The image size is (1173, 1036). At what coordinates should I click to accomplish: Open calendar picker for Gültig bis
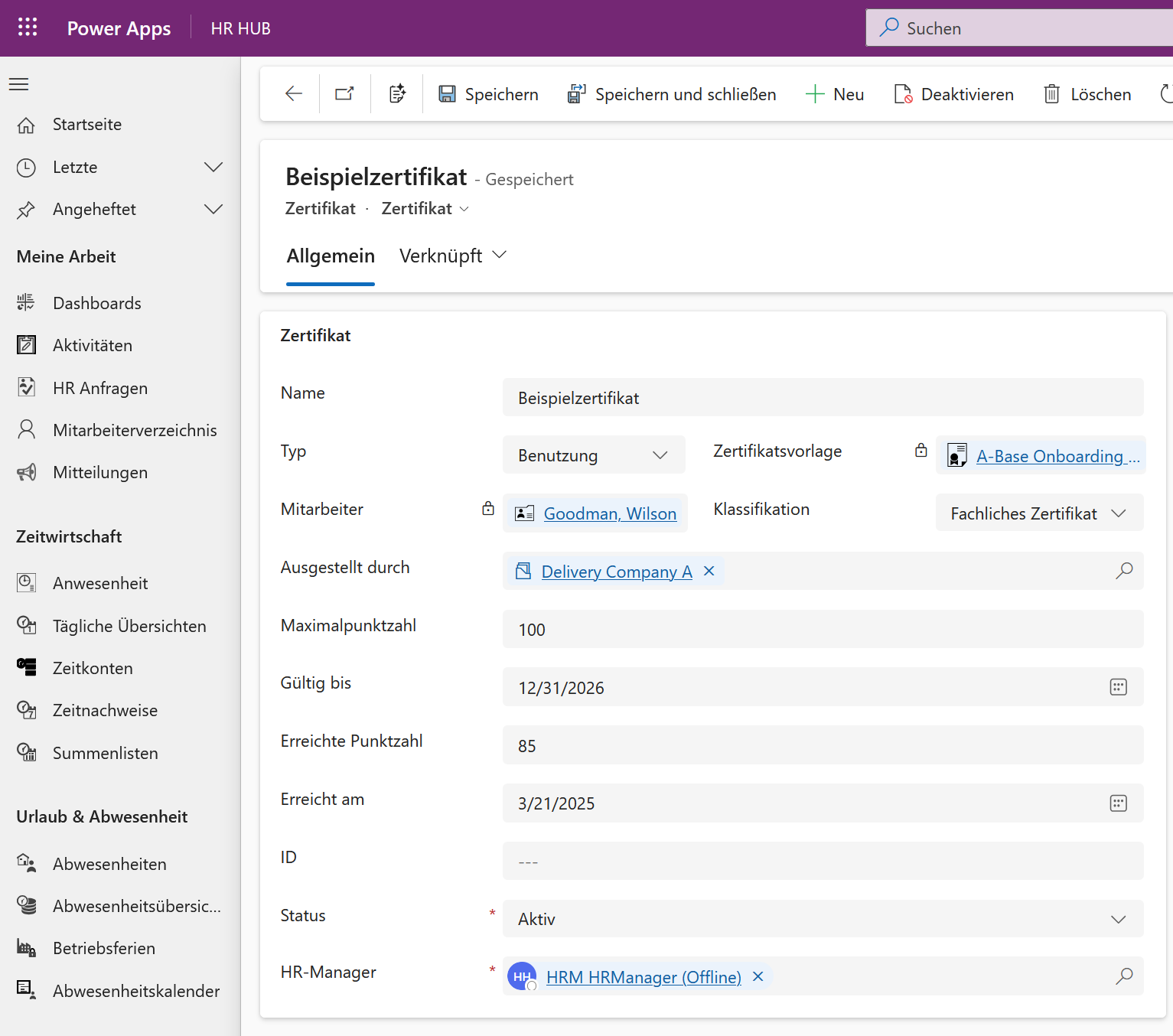point(1118,687)
